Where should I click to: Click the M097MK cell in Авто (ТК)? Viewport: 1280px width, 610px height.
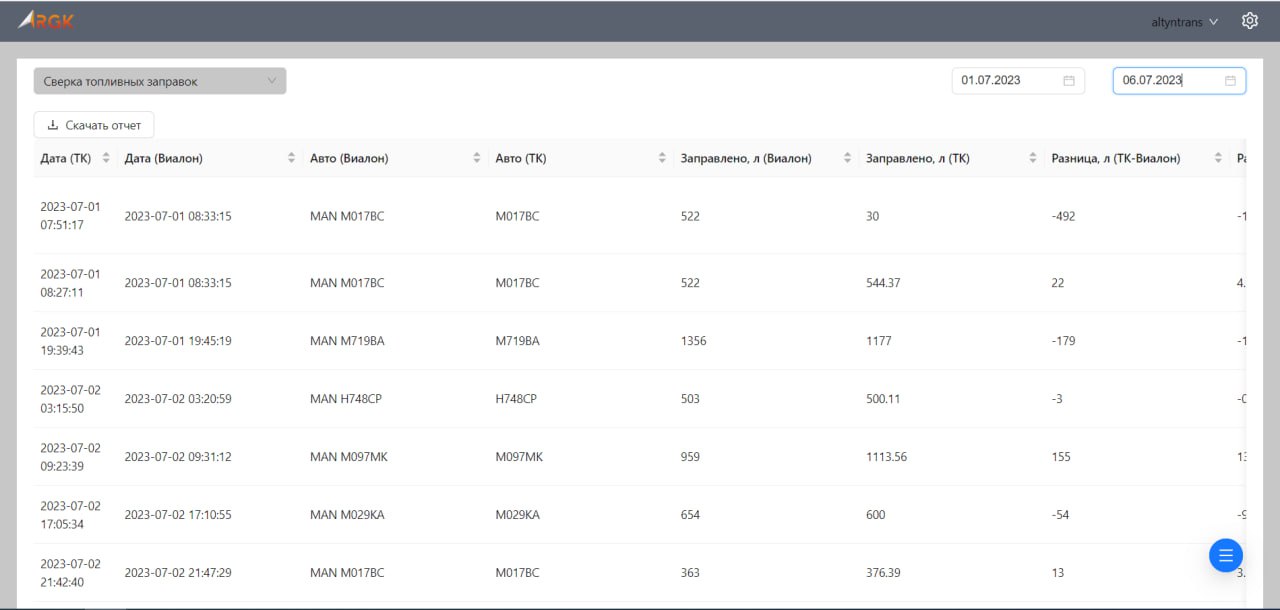click(519, 457)
